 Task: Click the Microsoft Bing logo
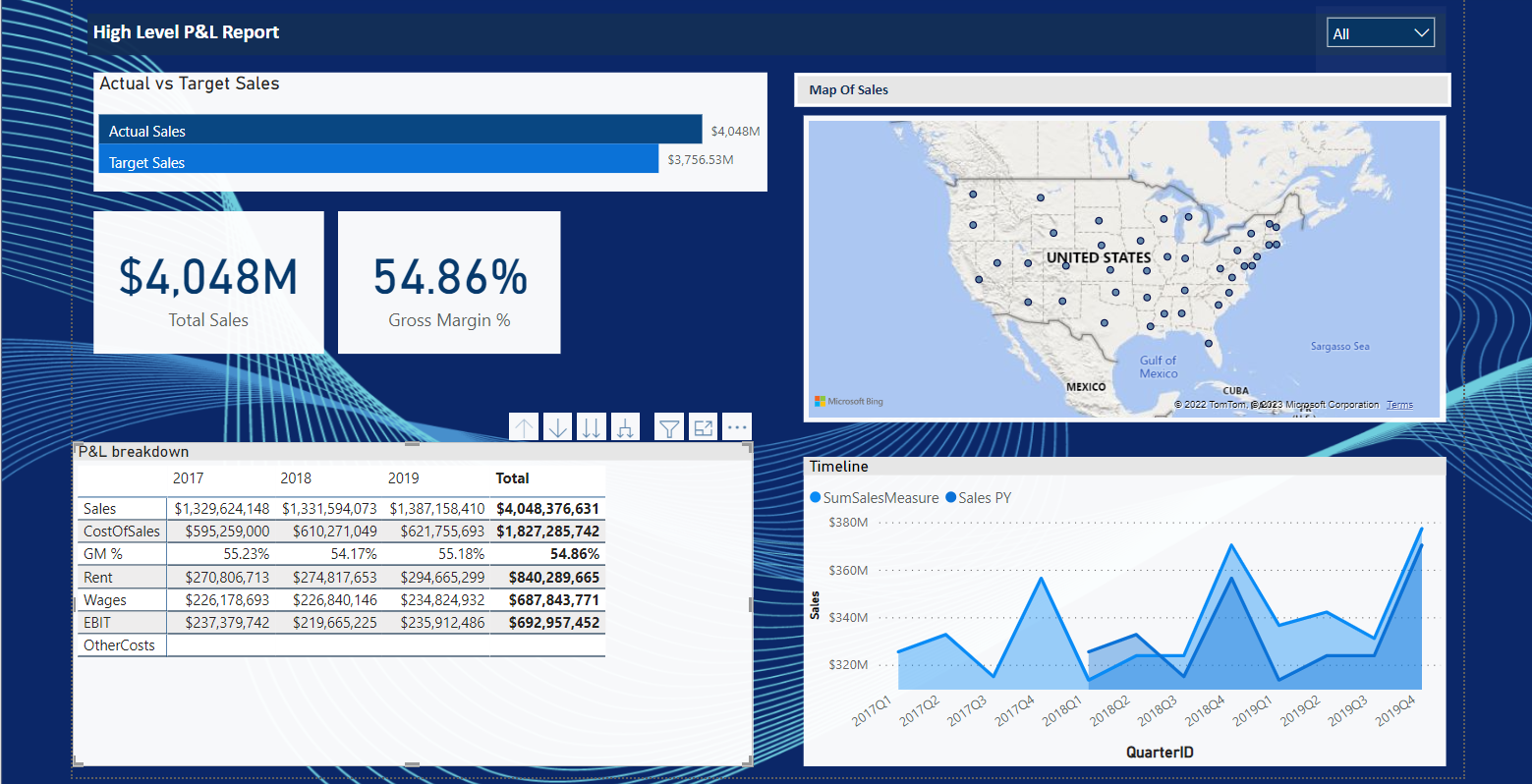849,401
